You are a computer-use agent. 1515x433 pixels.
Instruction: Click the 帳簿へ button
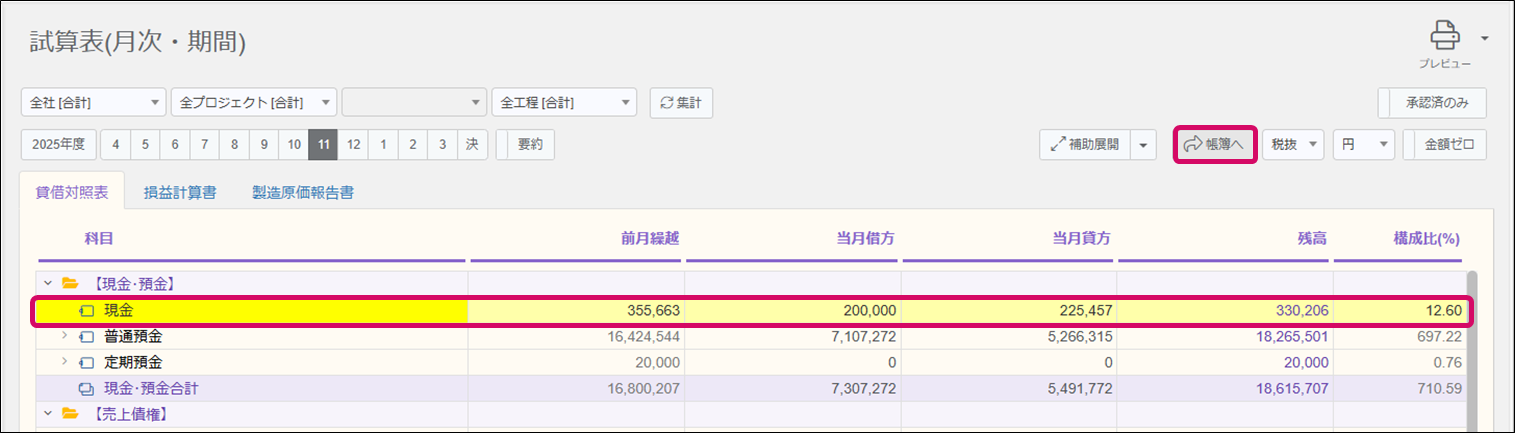click(1214, 144)
